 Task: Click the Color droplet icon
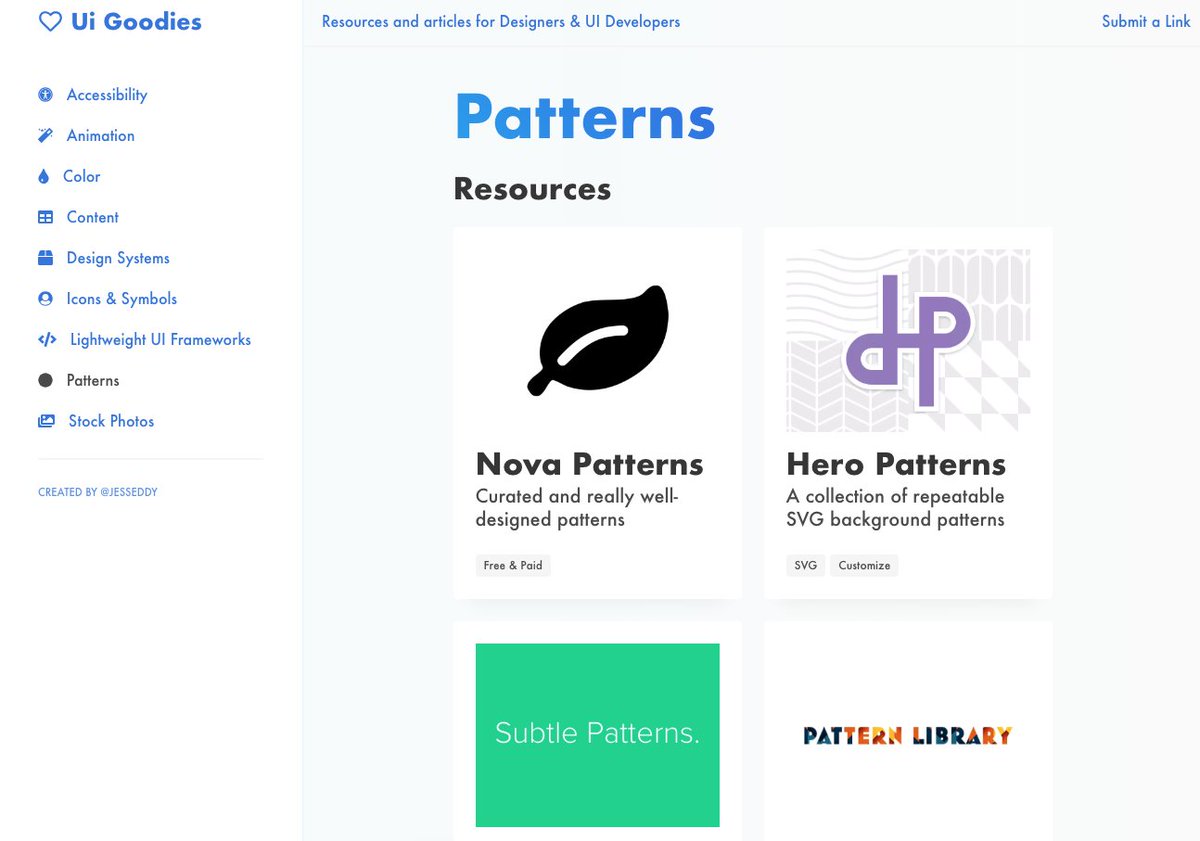point(43,177)
